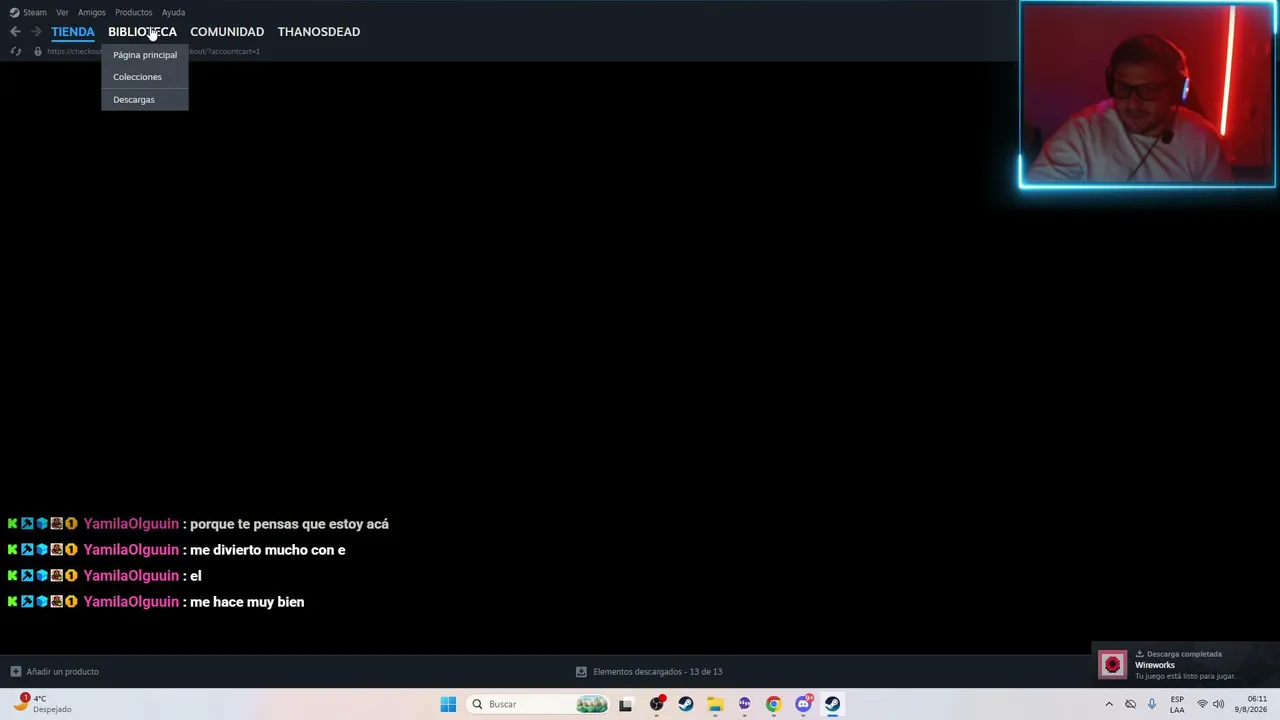Go back with the Steam back arrow
Screen dimensions: 1280x720
15,32
